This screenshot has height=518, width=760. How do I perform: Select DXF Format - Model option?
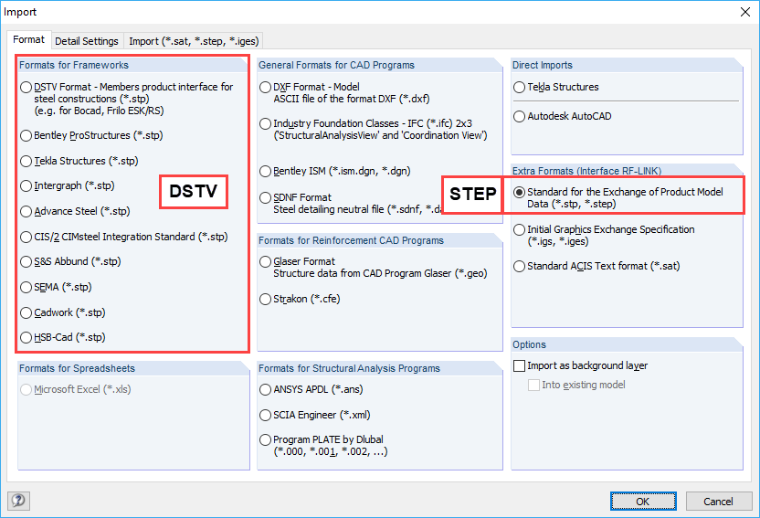(265, 87)
